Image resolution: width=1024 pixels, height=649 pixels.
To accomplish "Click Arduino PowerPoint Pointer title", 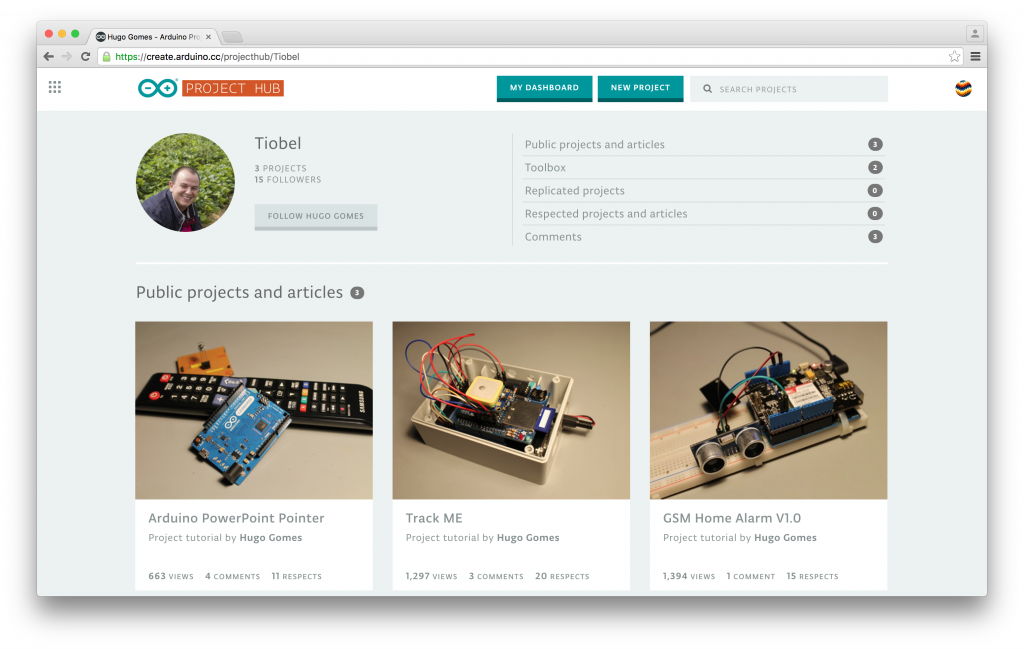I will pyautogui.click(x=236, y=518).
